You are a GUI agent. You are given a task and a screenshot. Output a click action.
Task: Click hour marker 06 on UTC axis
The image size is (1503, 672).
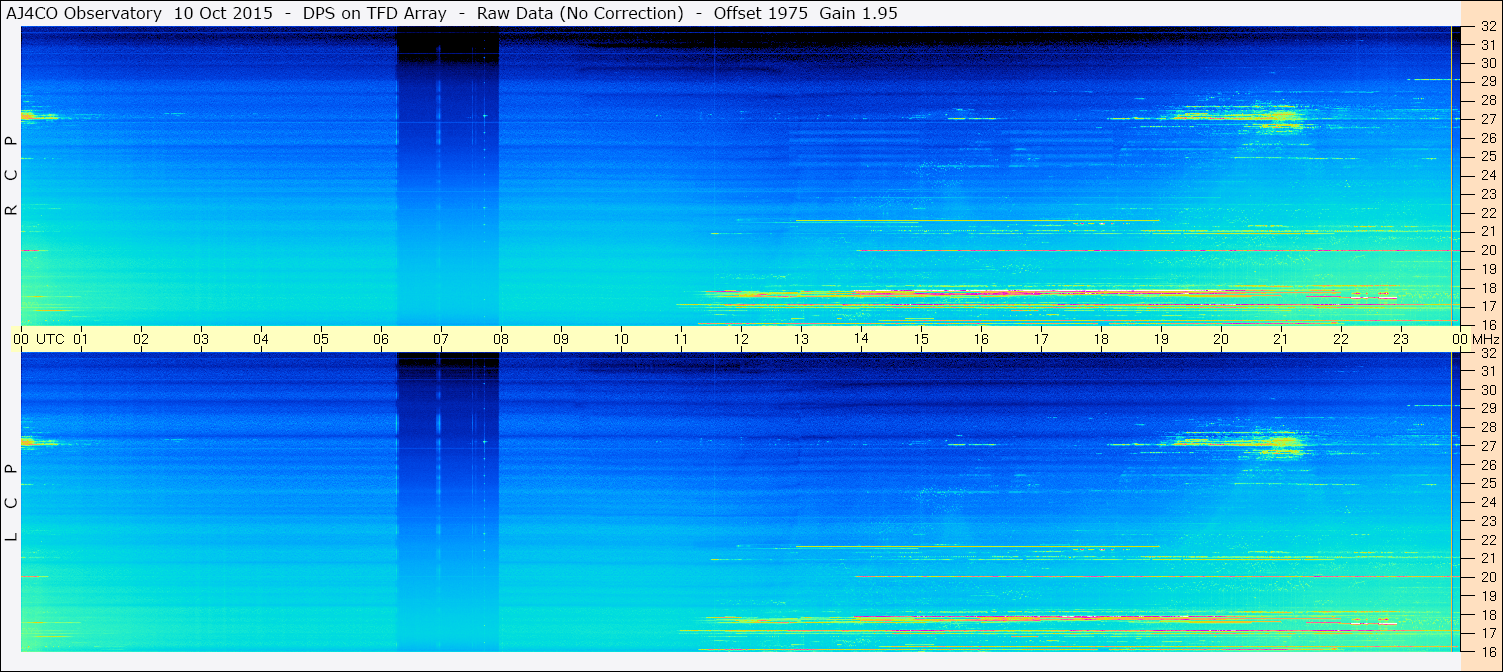pos(381,339)
